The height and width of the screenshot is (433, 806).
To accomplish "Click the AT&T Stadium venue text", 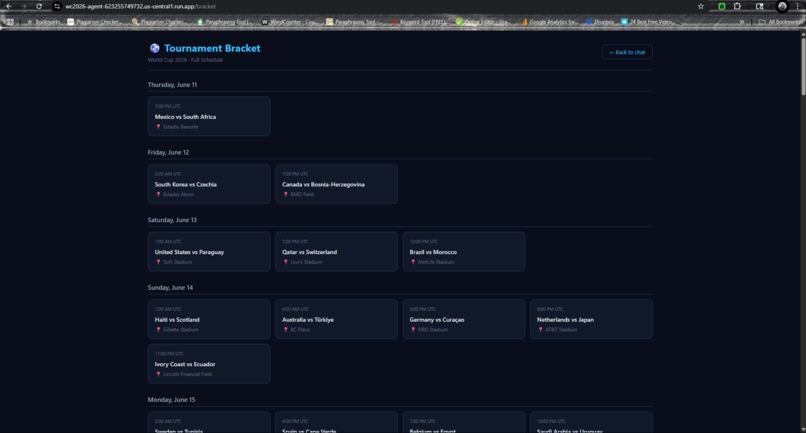I will [561, 330].
